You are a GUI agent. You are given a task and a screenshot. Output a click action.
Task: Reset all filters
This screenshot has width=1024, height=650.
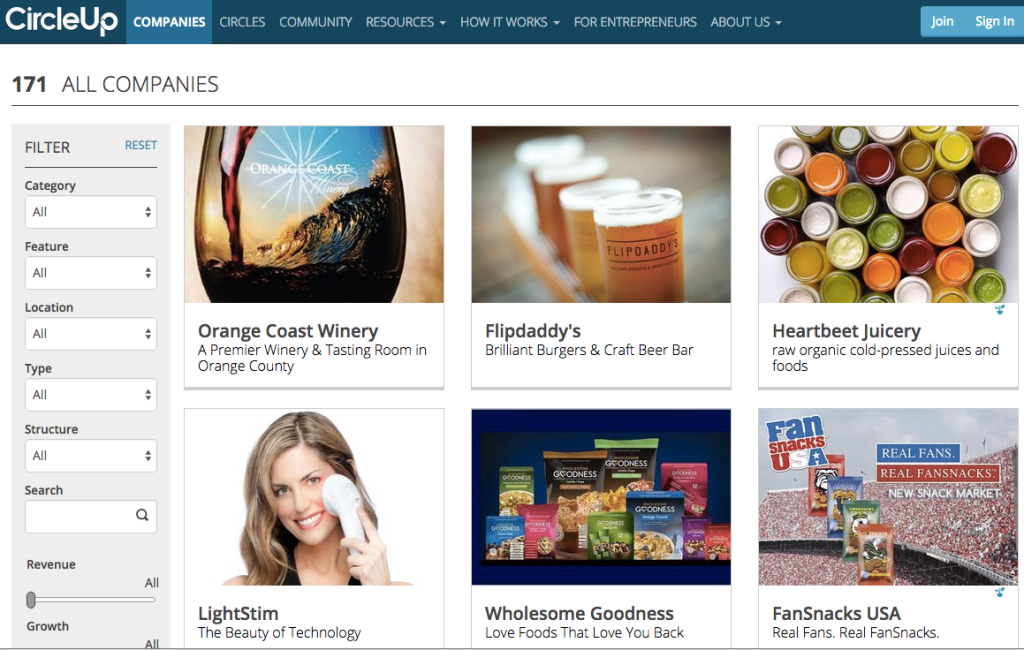pos(141,145)
